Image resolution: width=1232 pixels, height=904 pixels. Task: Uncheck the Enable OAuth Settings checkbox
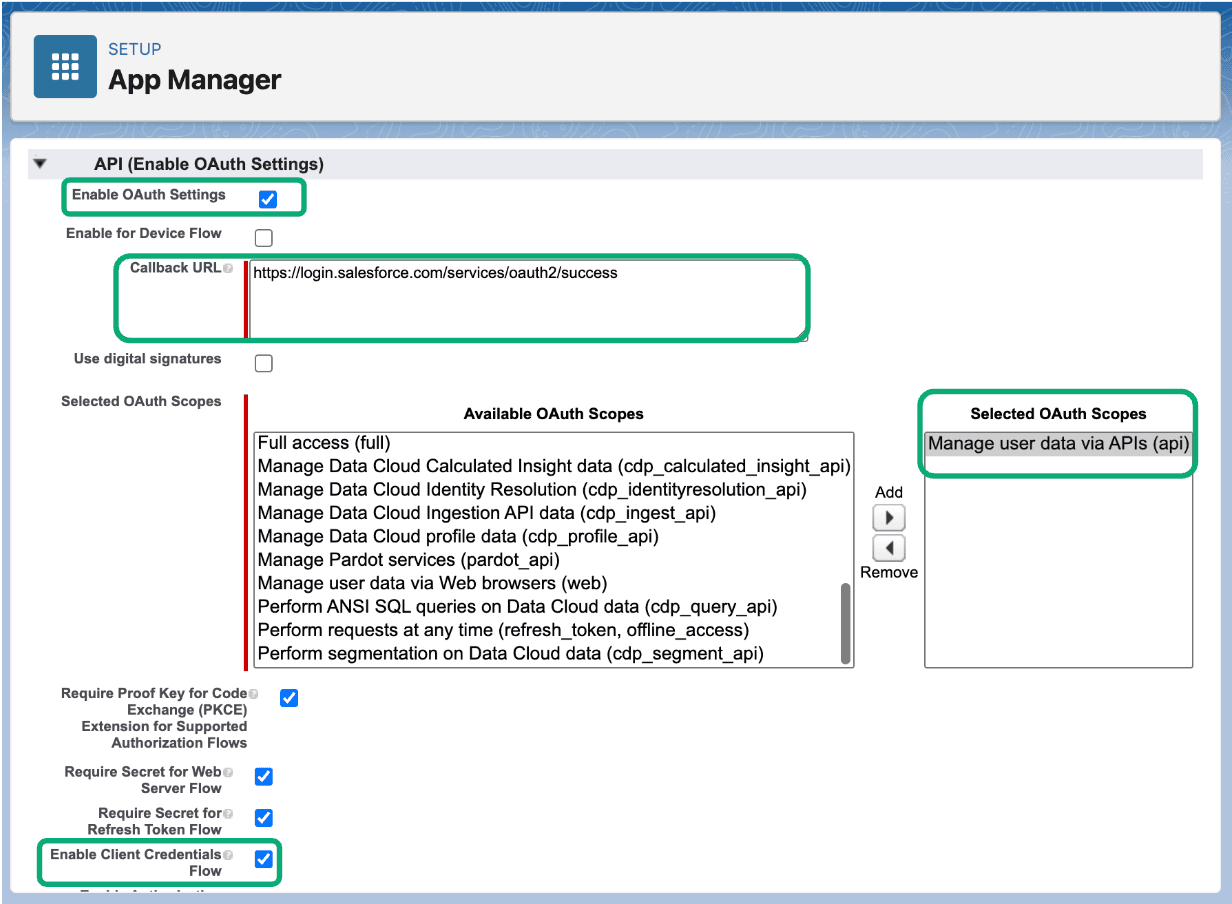268,199
